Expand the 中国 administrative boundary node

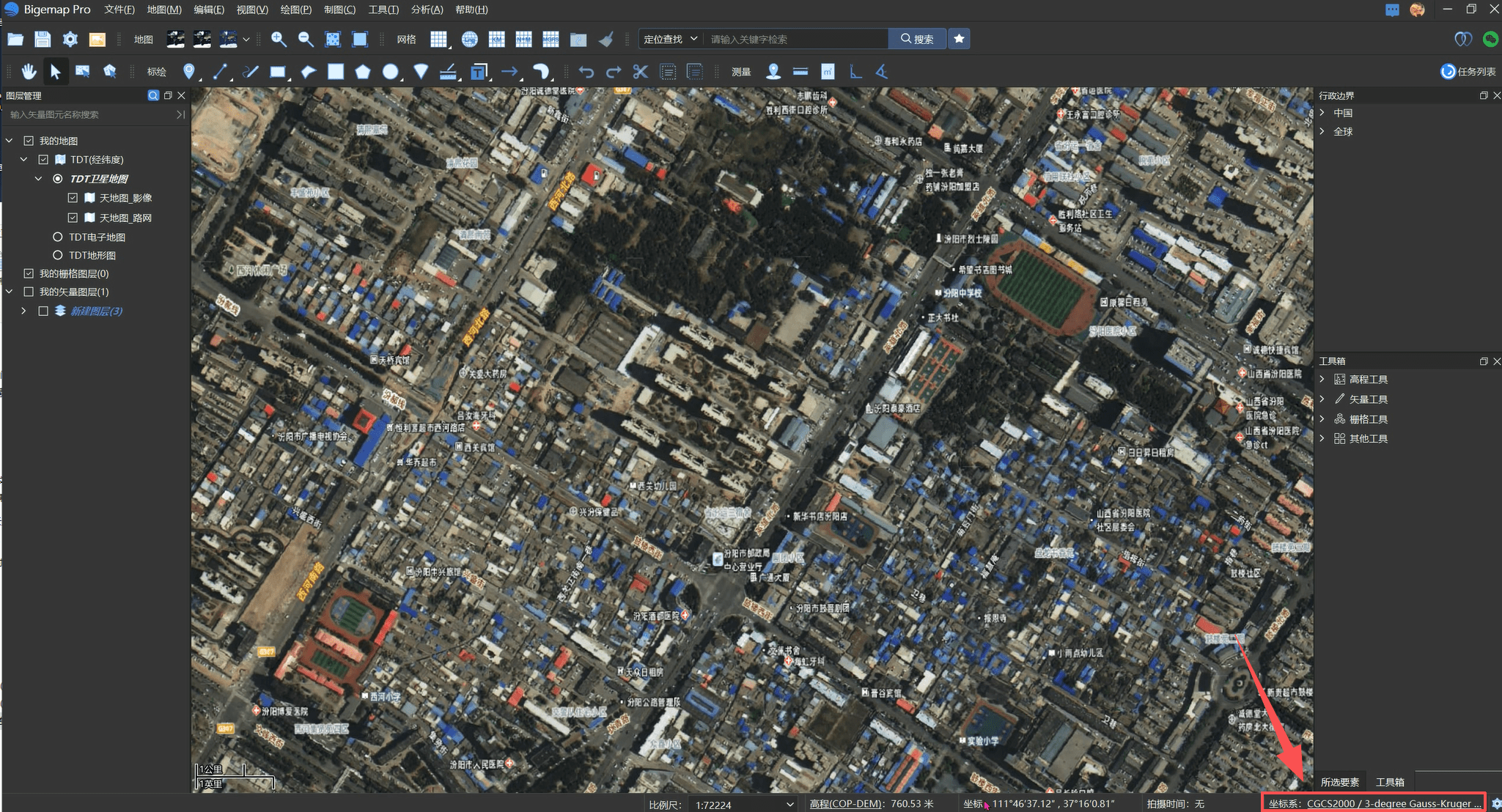point(1322,113)
